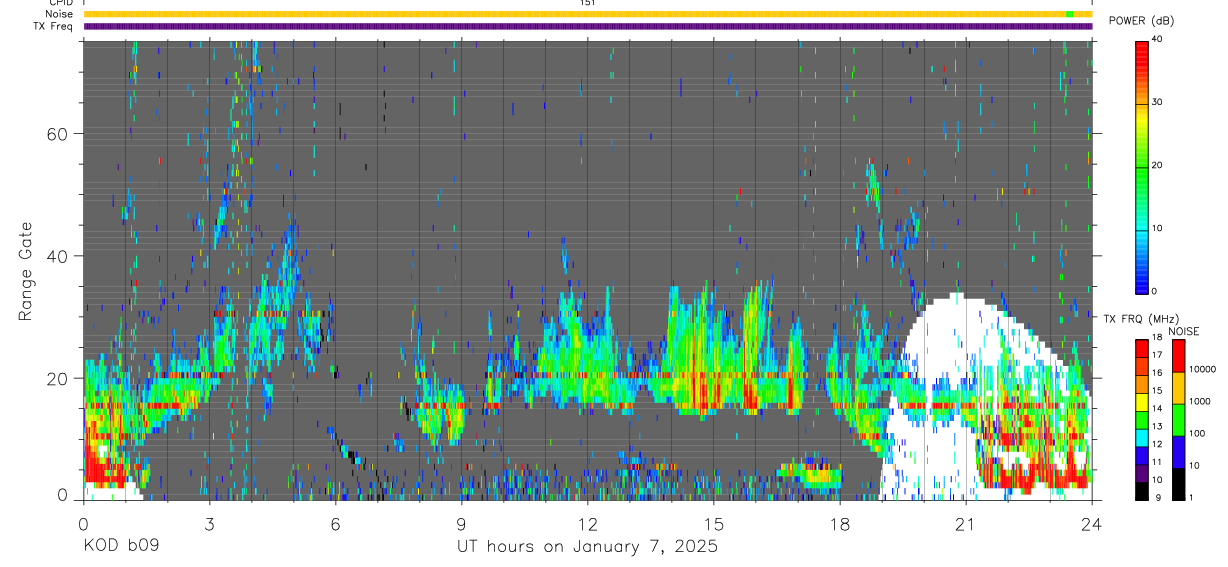The width and height of the screenshot is (1228, 567).
Task: Click the 9 label on TX frequency scale
Action: (1156, 497)
